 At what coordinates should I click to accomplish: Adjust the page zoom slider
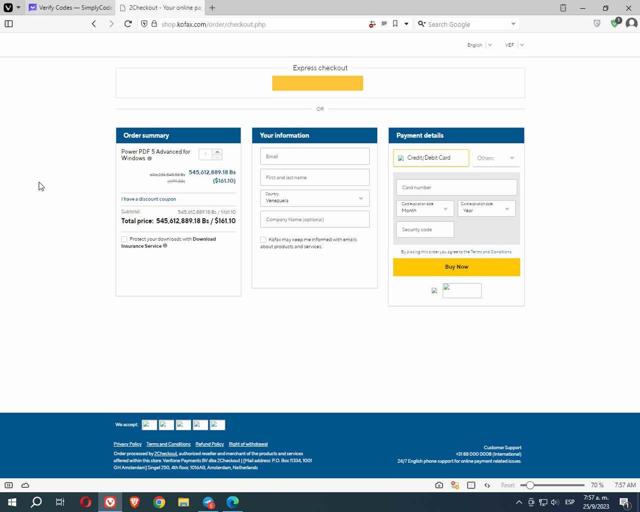pos(553,485)
